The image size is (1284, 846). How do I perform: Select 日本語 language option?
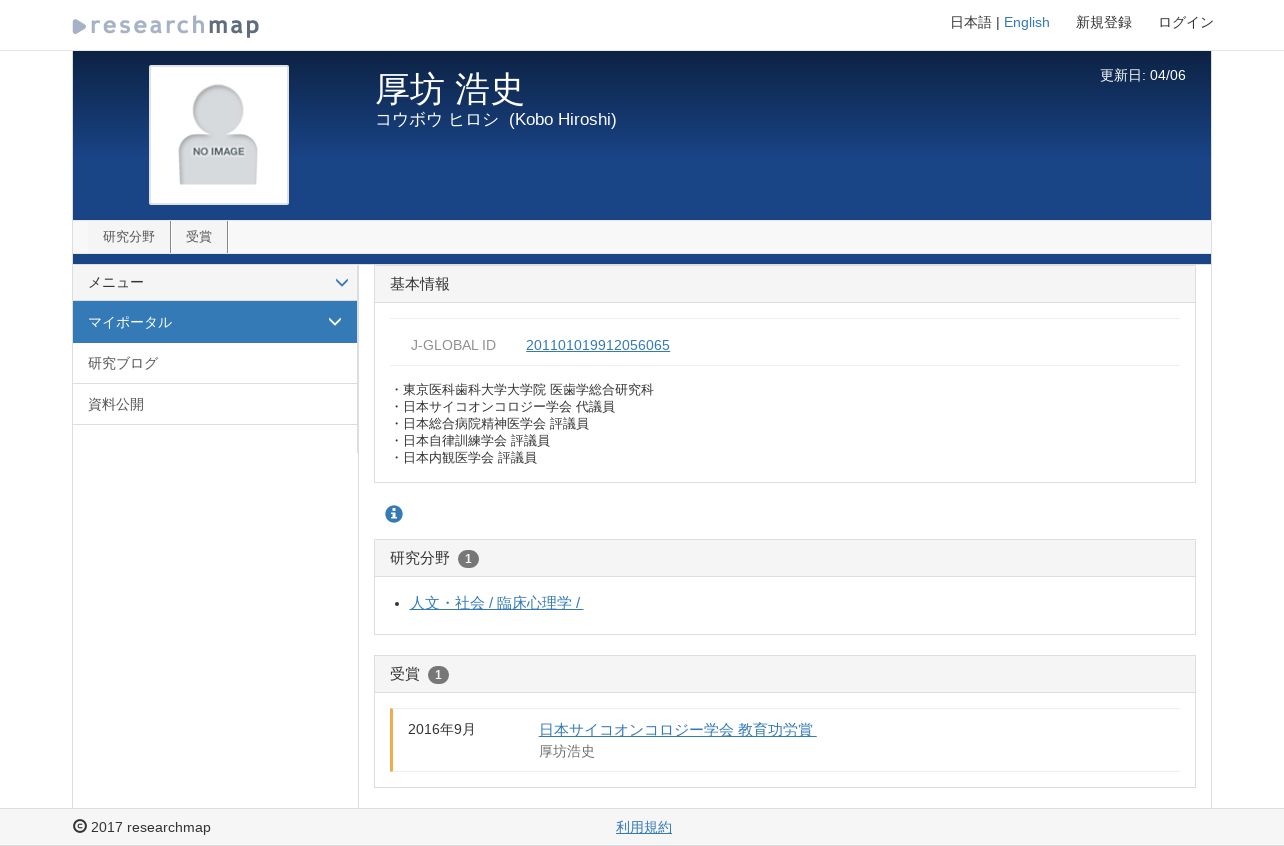[971, 22]
